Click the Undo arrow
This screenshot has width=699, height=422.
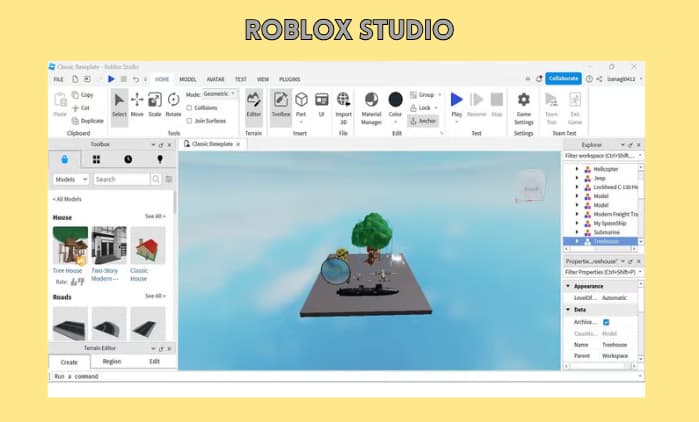coord(136,79)
